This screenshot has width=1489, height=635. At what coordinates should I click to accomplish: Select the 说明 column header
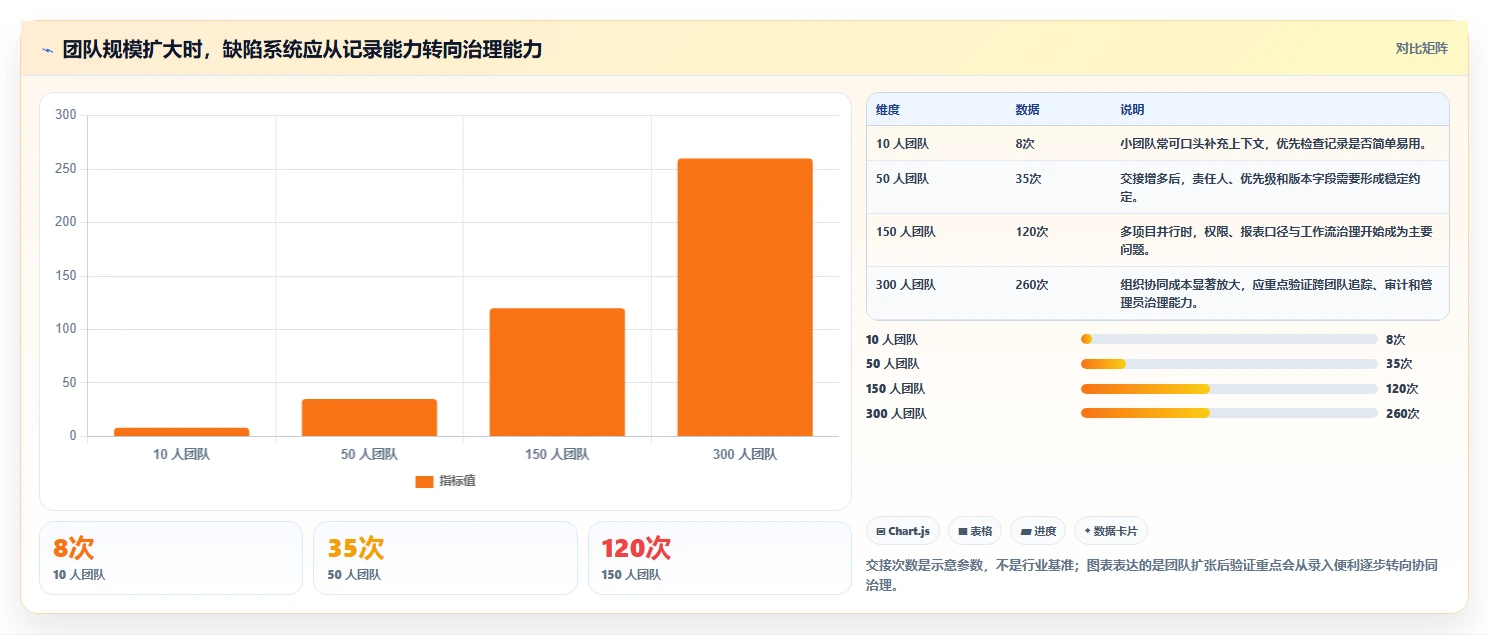(x=1132, y=110)
